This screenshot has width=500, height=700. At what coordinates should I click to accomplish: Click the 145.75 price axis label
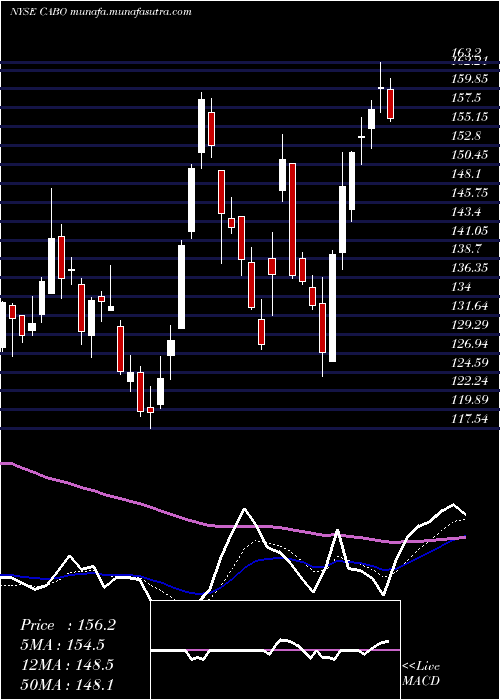point(470,192)
